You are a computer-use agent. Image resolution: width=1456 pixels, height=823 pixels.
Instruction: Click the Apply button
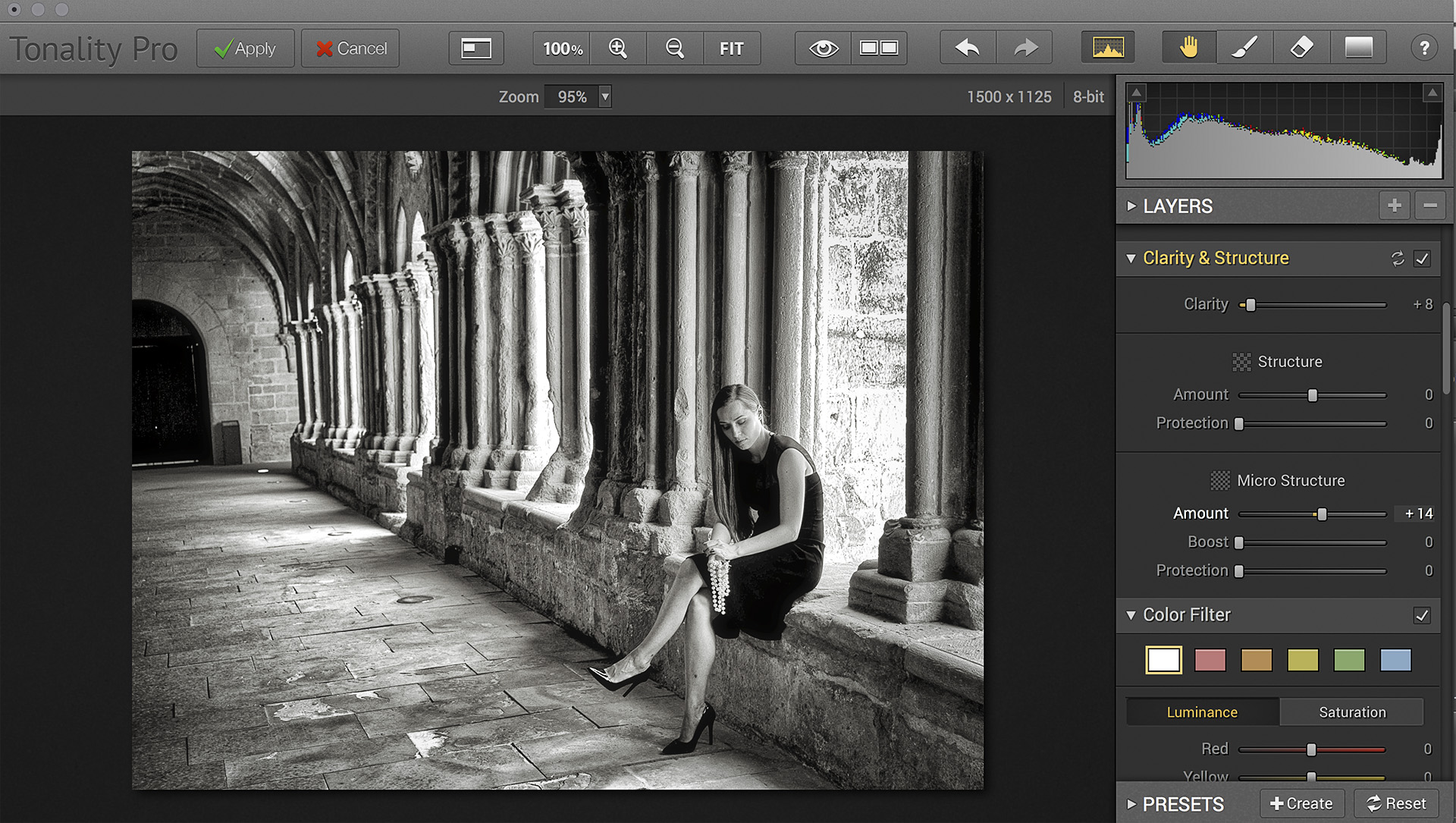[245, 49]
